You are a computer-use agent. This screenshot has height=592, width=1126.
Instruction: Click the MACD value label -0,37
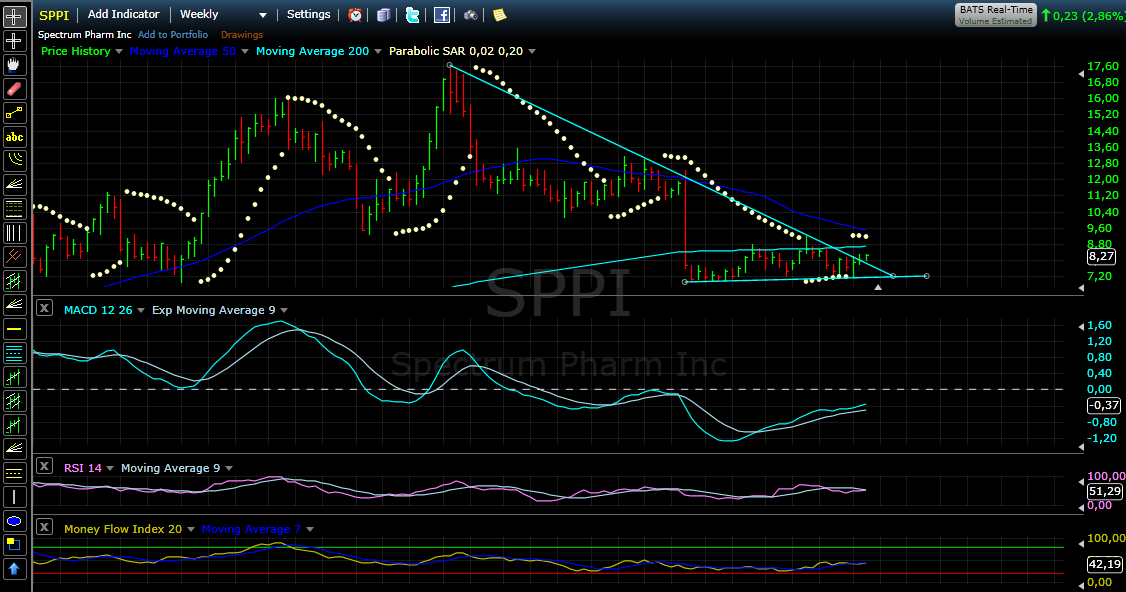1104,405
